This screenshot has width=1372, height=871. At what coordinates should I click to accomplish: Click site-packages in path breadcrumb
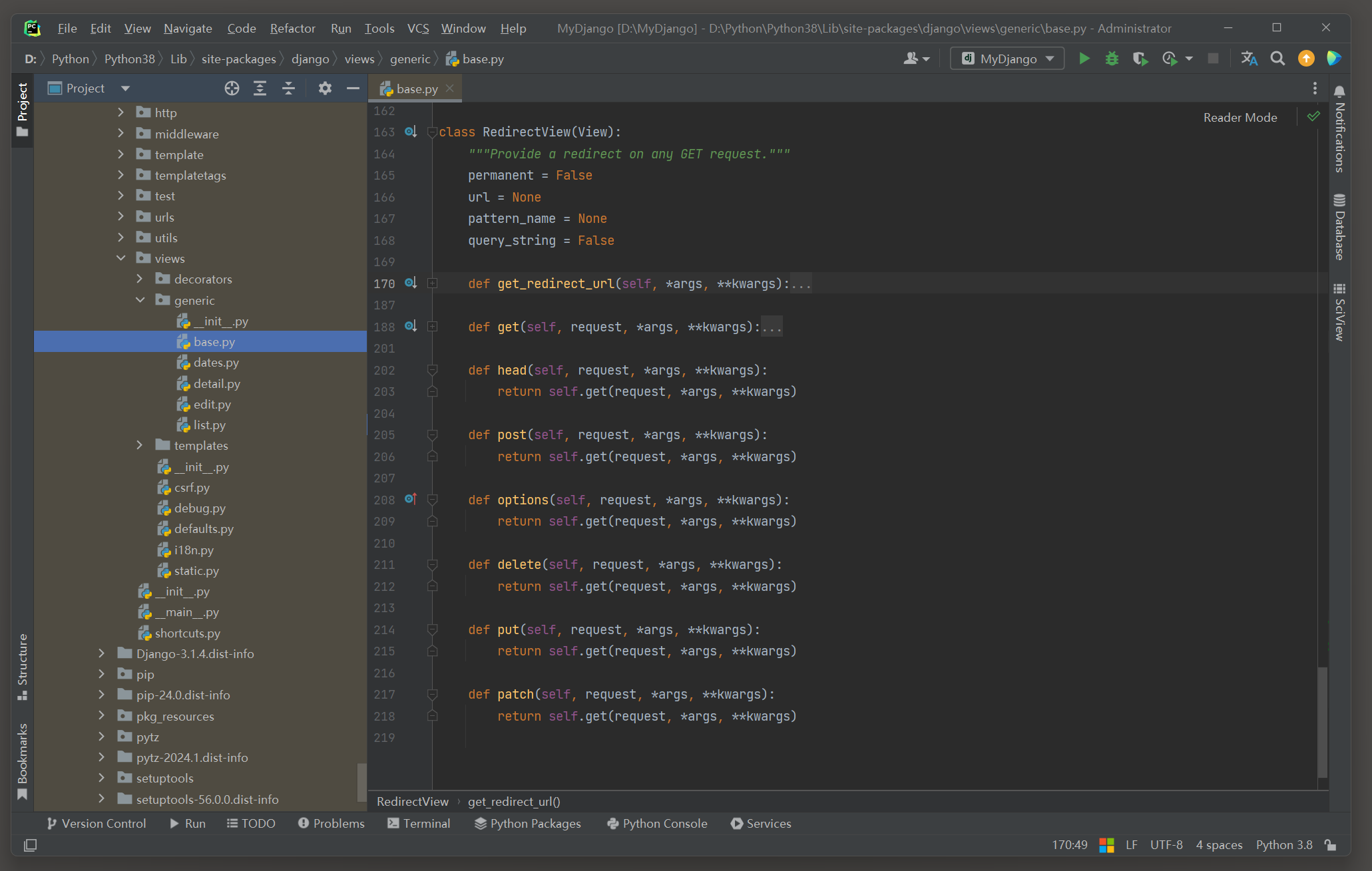point(238,59)
